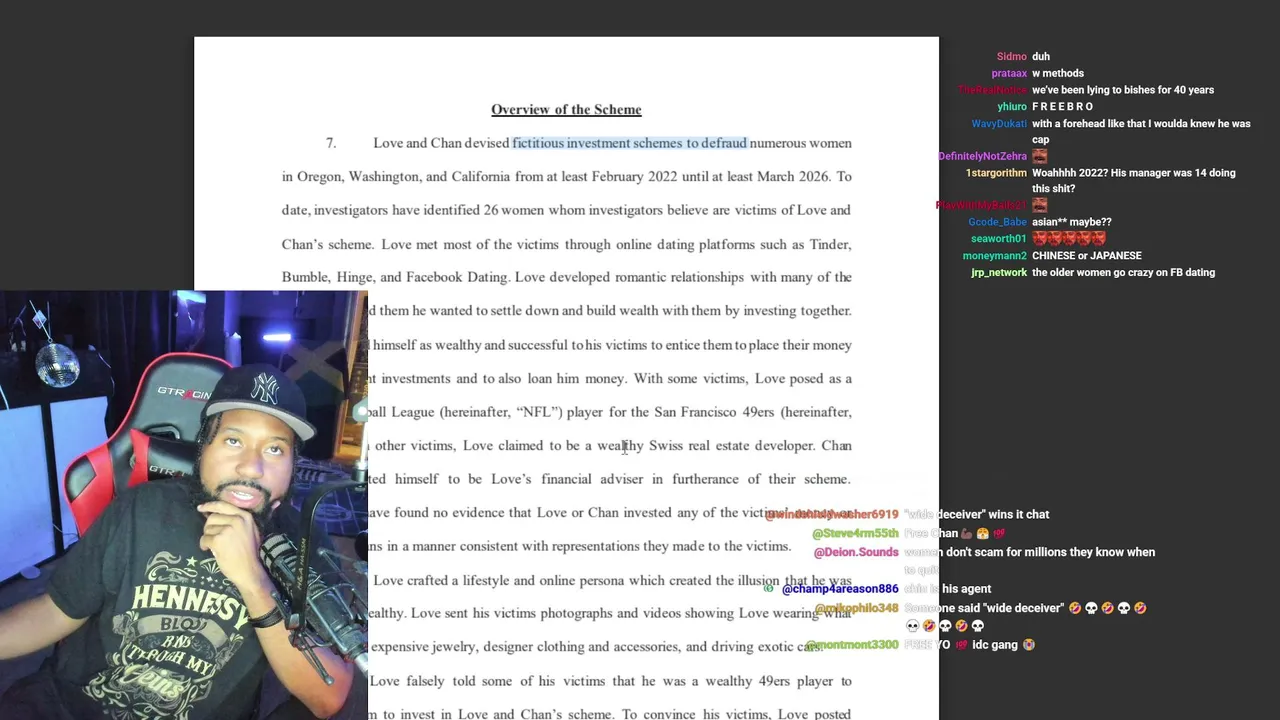Click the overlay chat username "@montmont3300"
This screenshot has height=720, width=1280.
coord(852,645)
